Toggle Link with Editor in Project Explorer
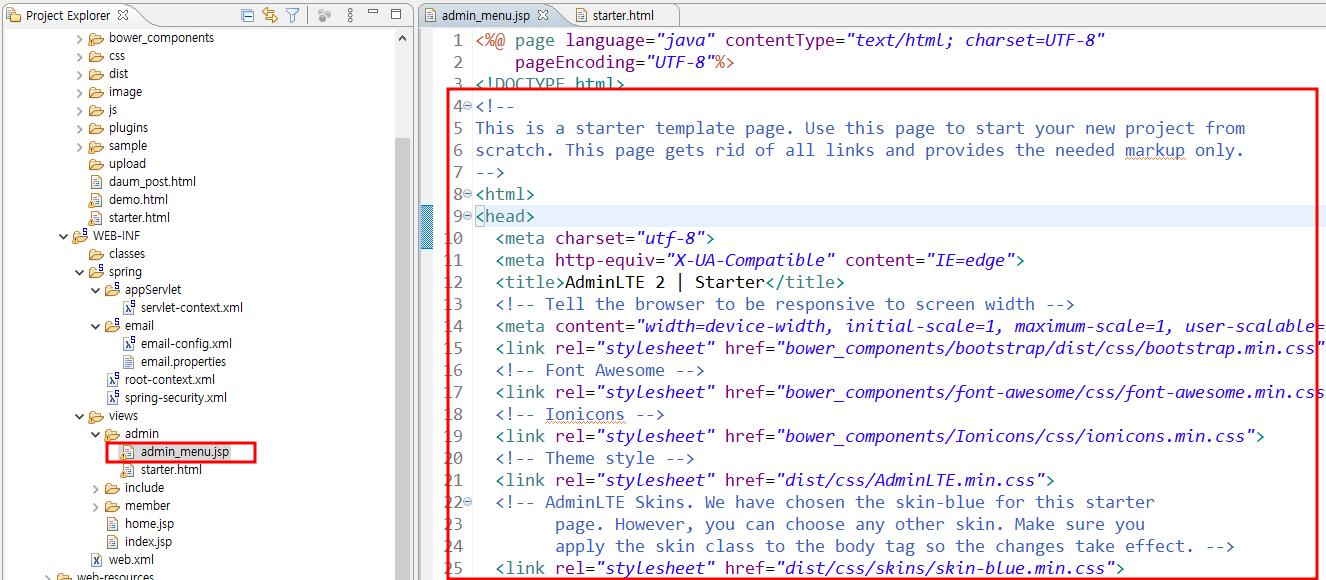Image resolution: width=1326 pixels, height=580 pixels. pyautogui.click(x=270, y=15)
